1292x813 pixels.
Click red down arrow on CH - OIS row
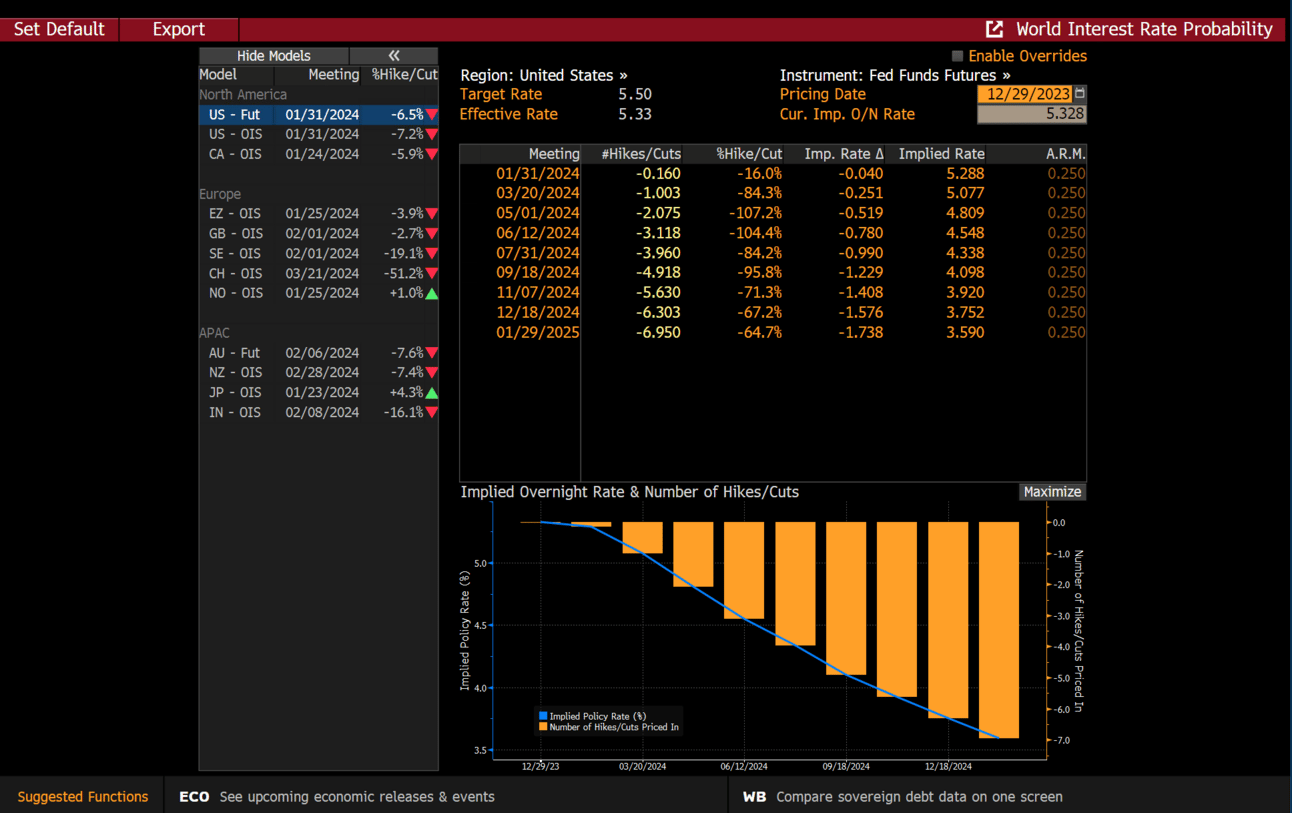(x=432, y=274)
